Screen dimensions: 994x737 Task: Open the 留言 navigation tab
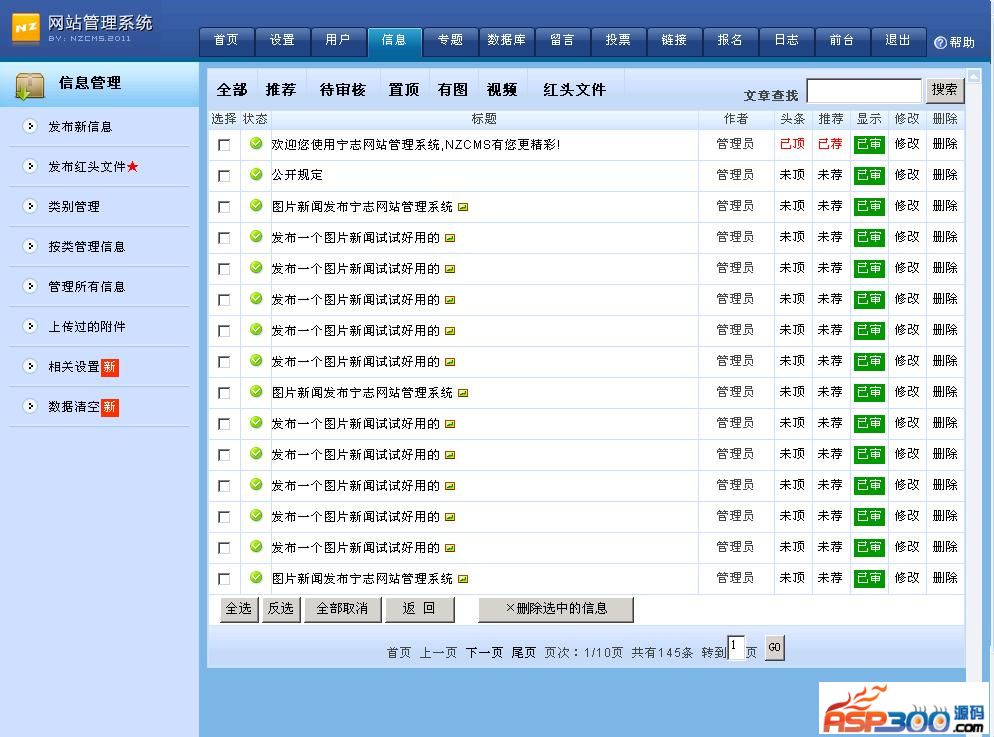[562, 41]
